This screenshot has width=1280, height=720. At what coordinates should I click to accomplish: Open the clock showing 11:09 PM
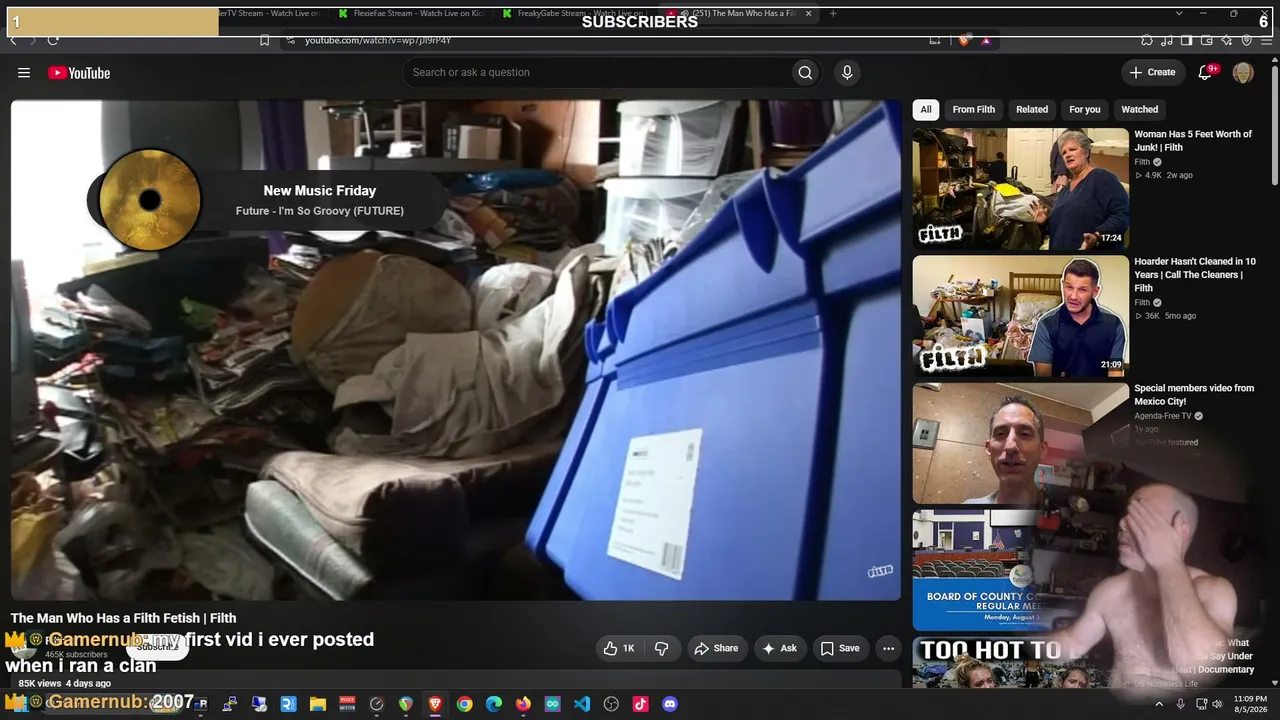click(1251, 704)
